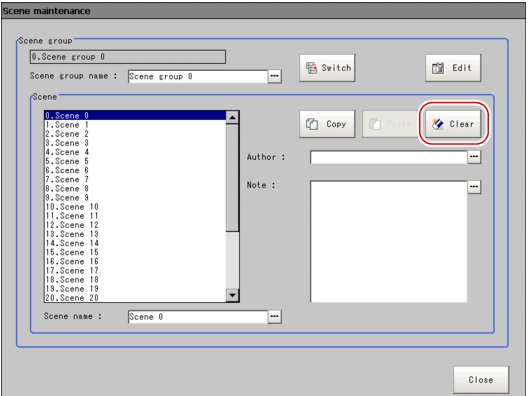
Task: Click the Note text area
Action: (x=389, y=242)
